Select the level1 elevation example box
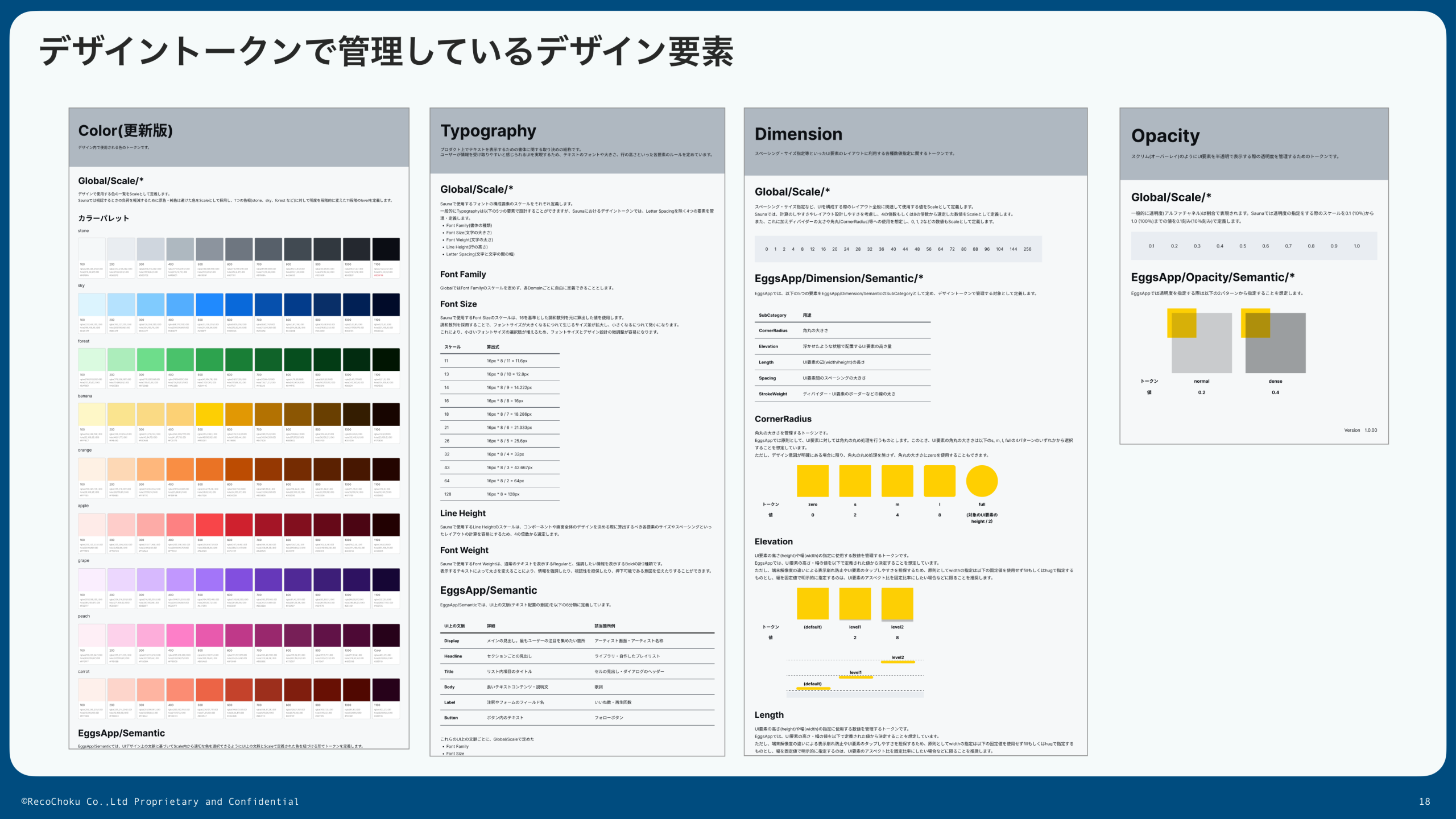 (855, 603)
